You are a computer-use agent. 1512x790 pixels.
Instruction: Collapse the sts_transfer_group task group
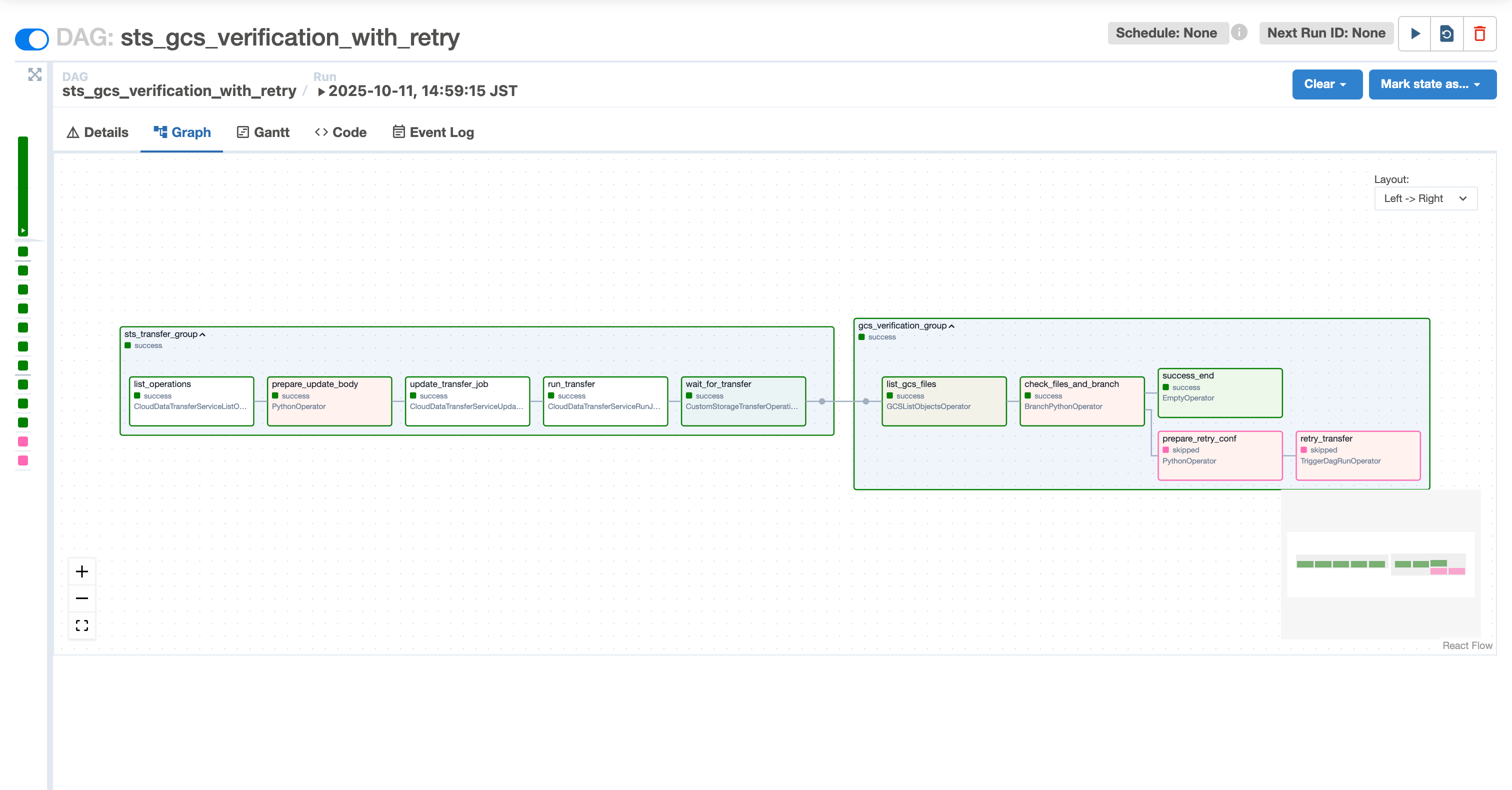tap(202, 334)
